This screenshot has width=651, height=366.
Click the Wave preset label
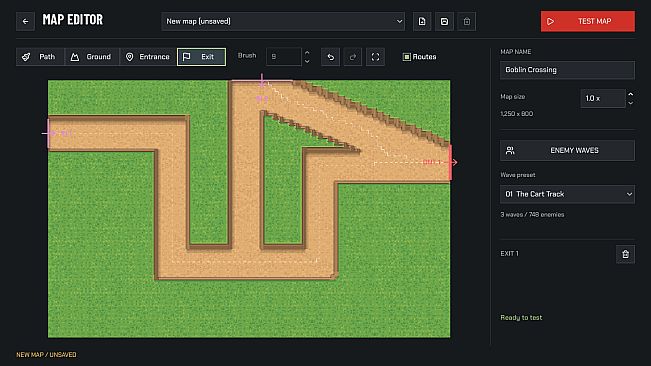[518, 175]
